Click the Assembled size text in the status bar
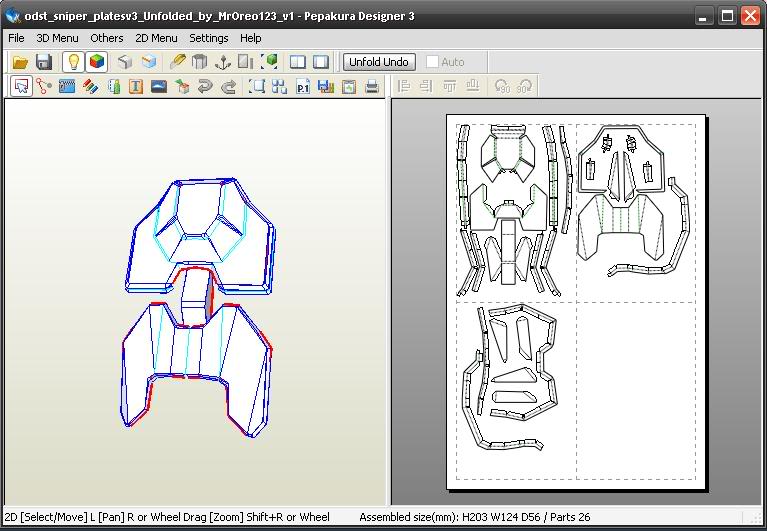The width and height of the screenshot is (767, 531). pyautogui.click(x=474, y=517)
